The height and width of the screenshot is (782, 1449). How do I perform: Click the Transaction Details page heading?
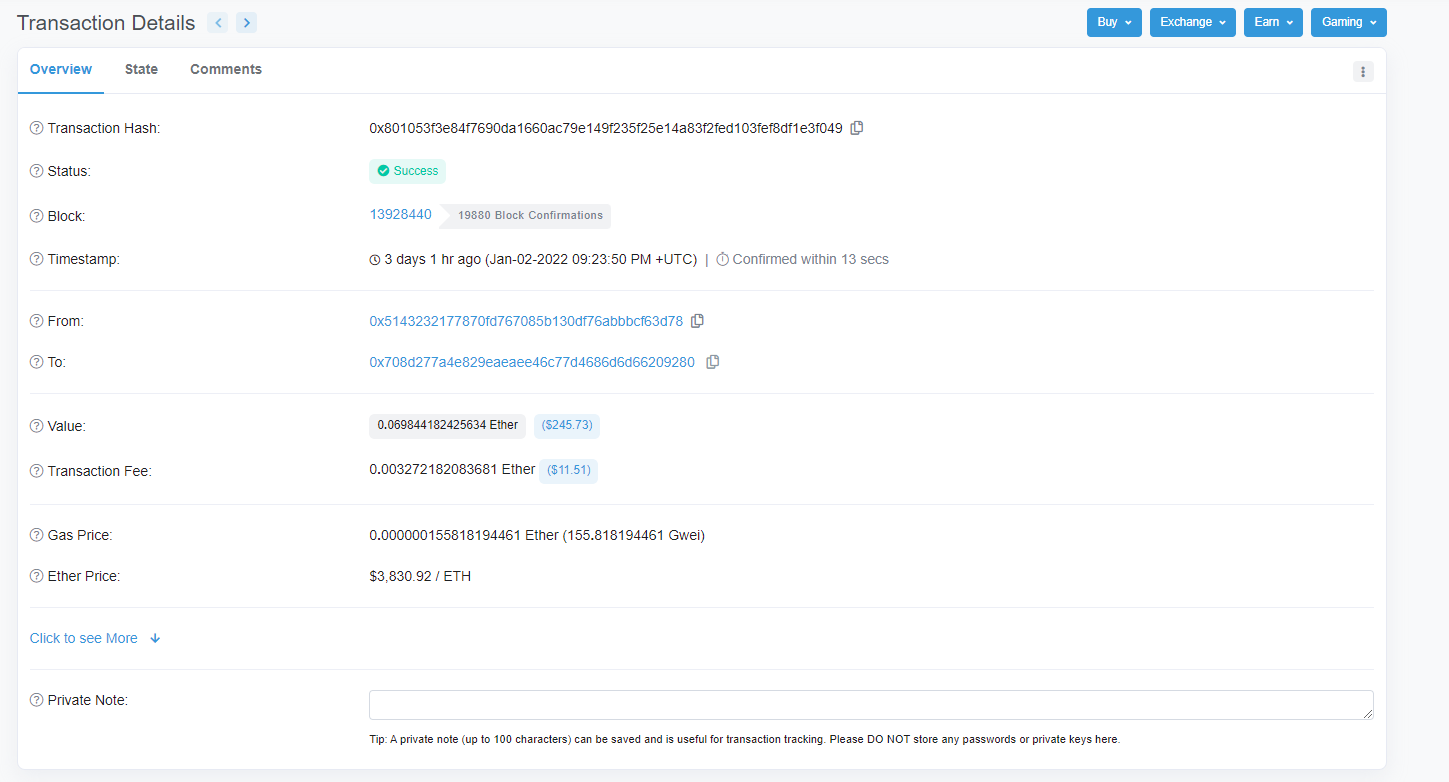tap(106, 23)
